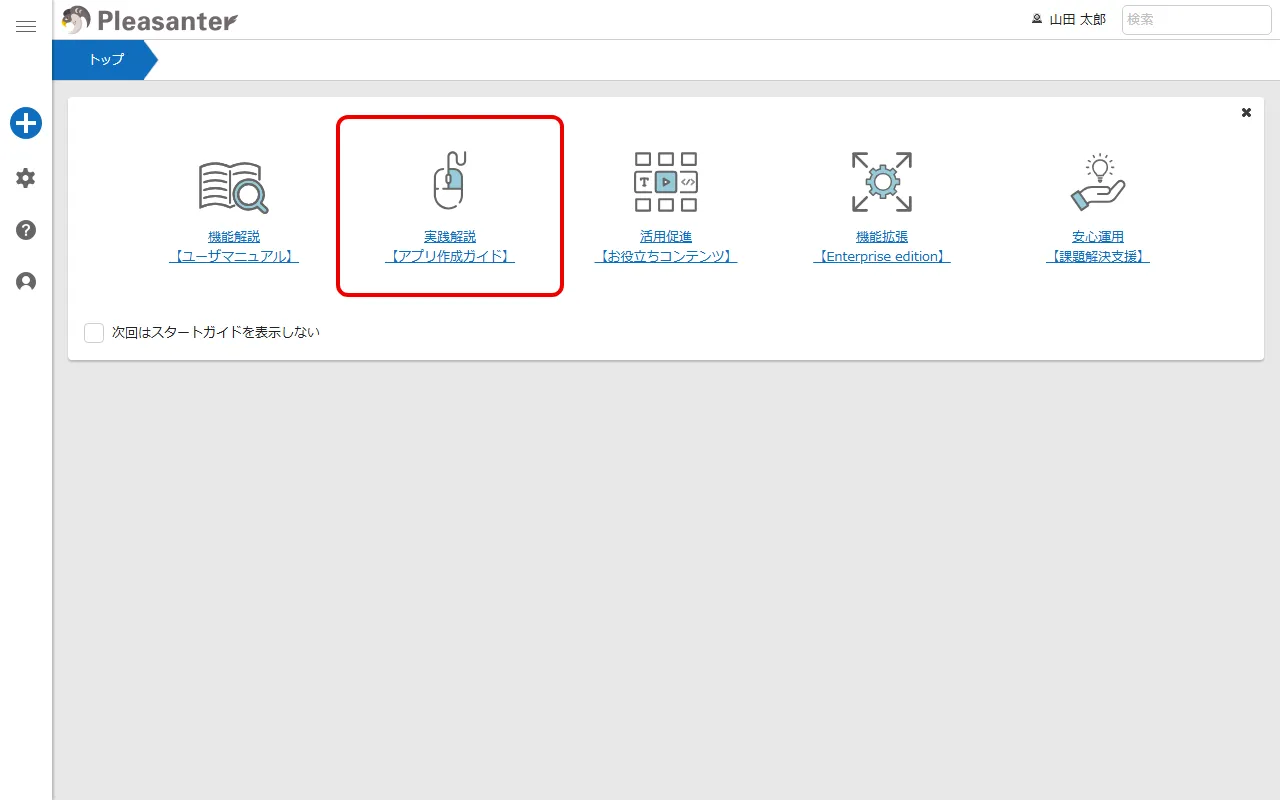Click the content grid icon for 活用促進
The image size is (1280, 800).
tap(666, 182)
